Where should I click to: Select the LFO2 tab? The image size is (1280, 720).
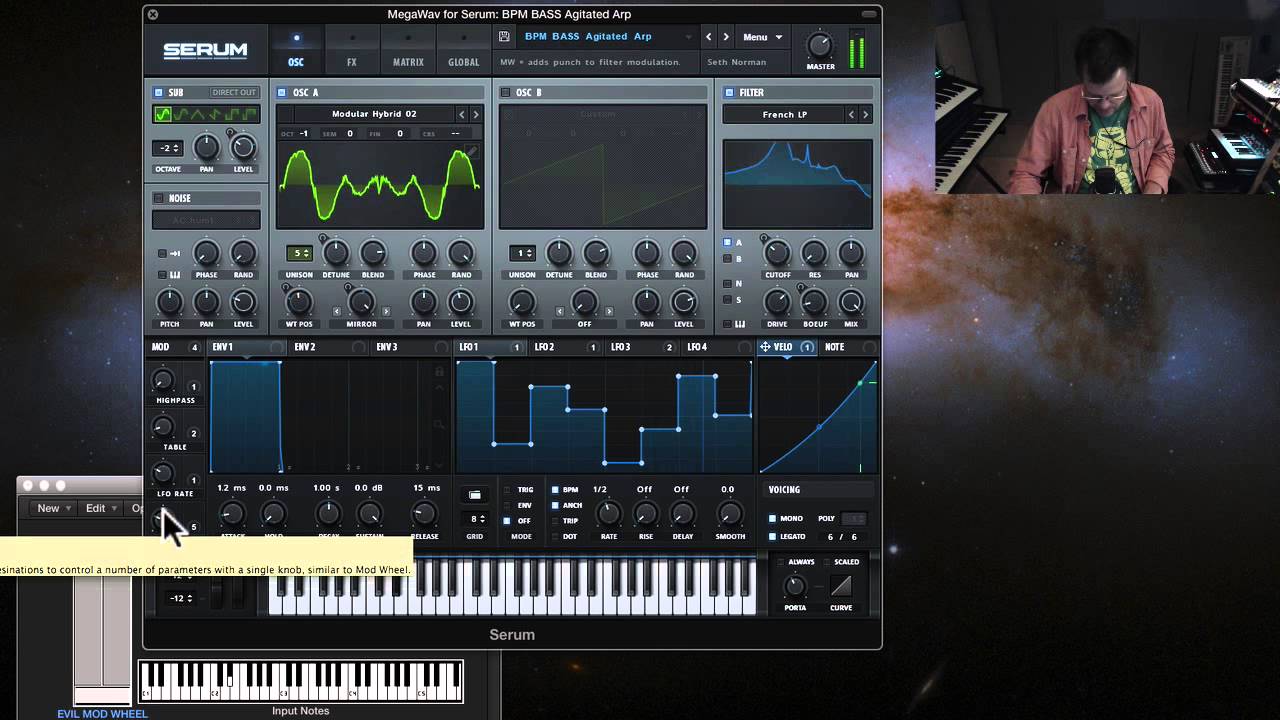pyautogui.click(x=565, y=347)
